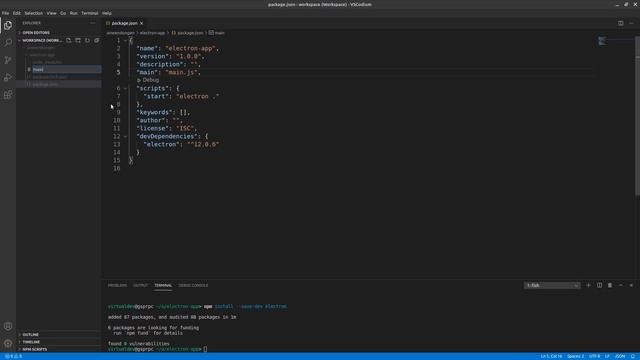Switch to the Debug Console tab
Image resolution: width=640 pixels, height=360 pixels.
click(193, 285)
